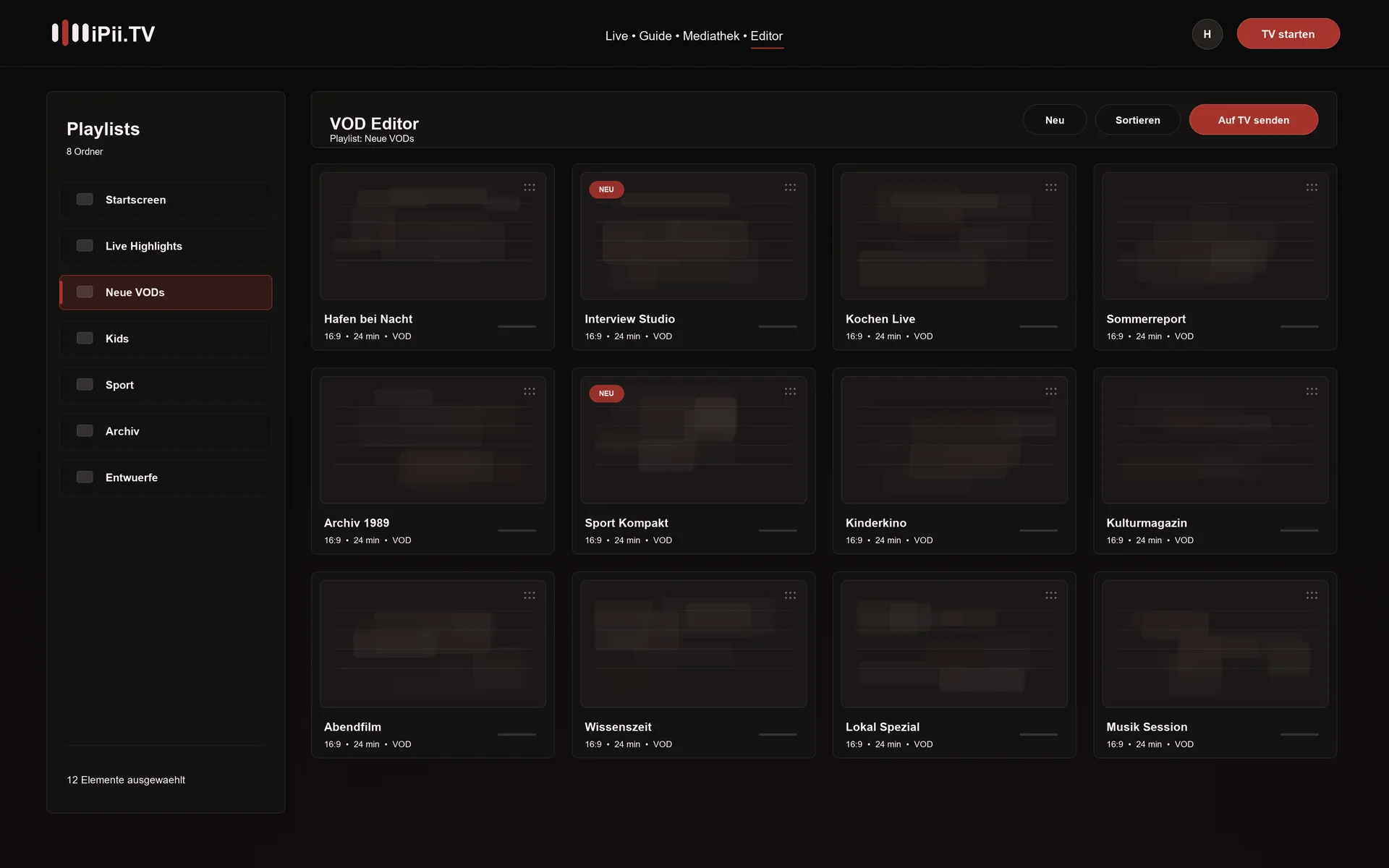Open the Sommerreport thumbnail
The width and height of the screenshot is (1389, 868).
(1215, 236)
